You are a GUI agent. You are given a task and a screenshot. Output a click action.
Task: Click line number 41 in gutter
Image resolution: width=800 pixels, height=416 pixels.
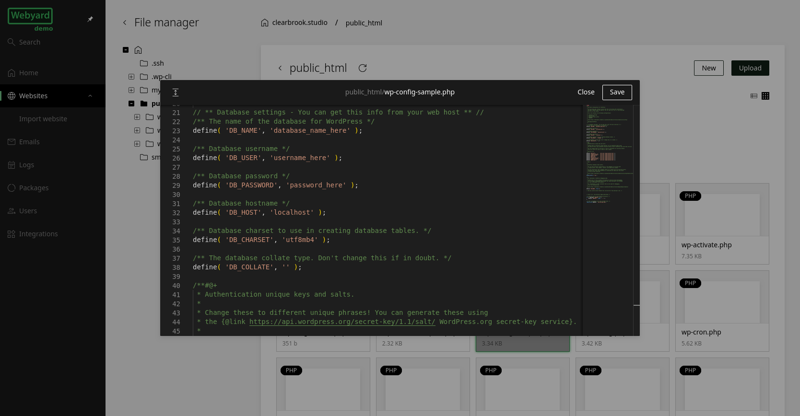[x=176, y=295]
